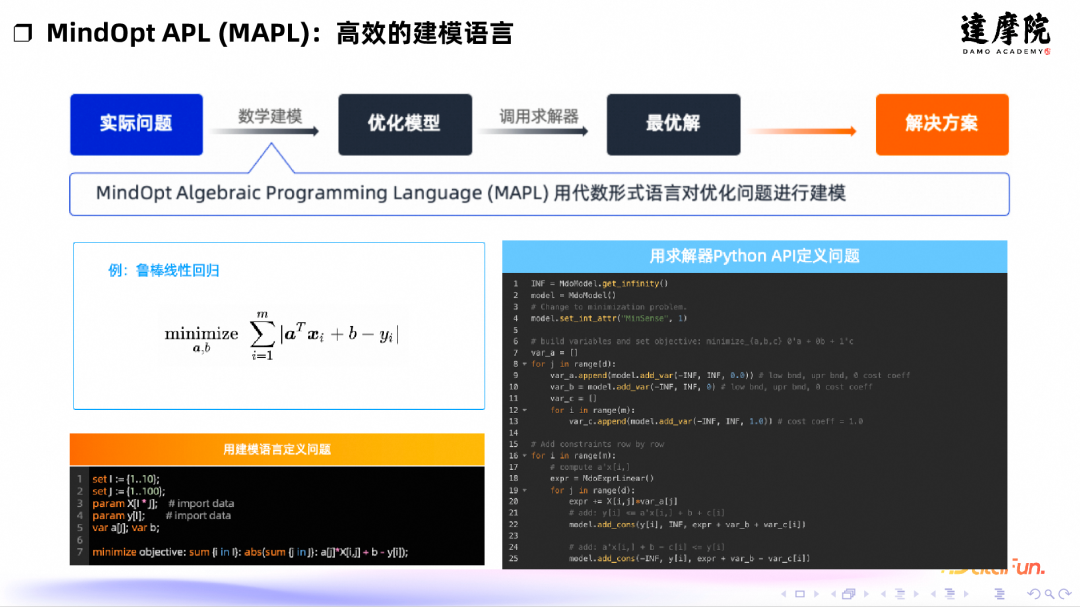This screenshot has width=1080, height=607.
Task: Select the 优化模型 flowchart box
Action: click(404, 124)
